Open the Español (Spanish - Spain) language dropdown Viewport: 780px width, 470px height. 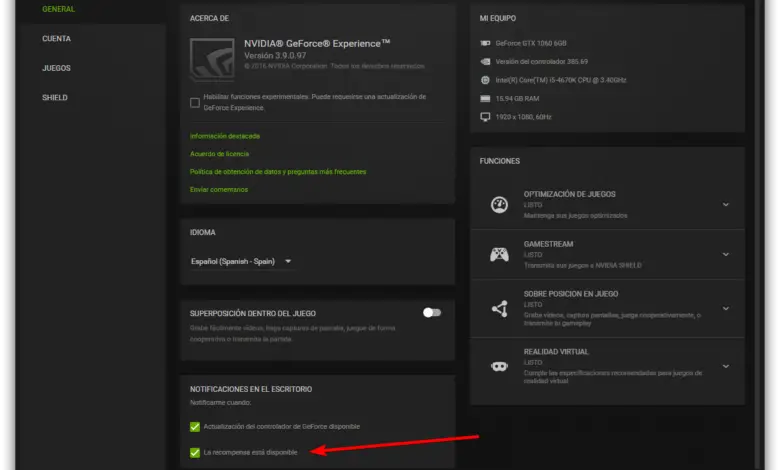pyautogui.click(x=241, y=261)
